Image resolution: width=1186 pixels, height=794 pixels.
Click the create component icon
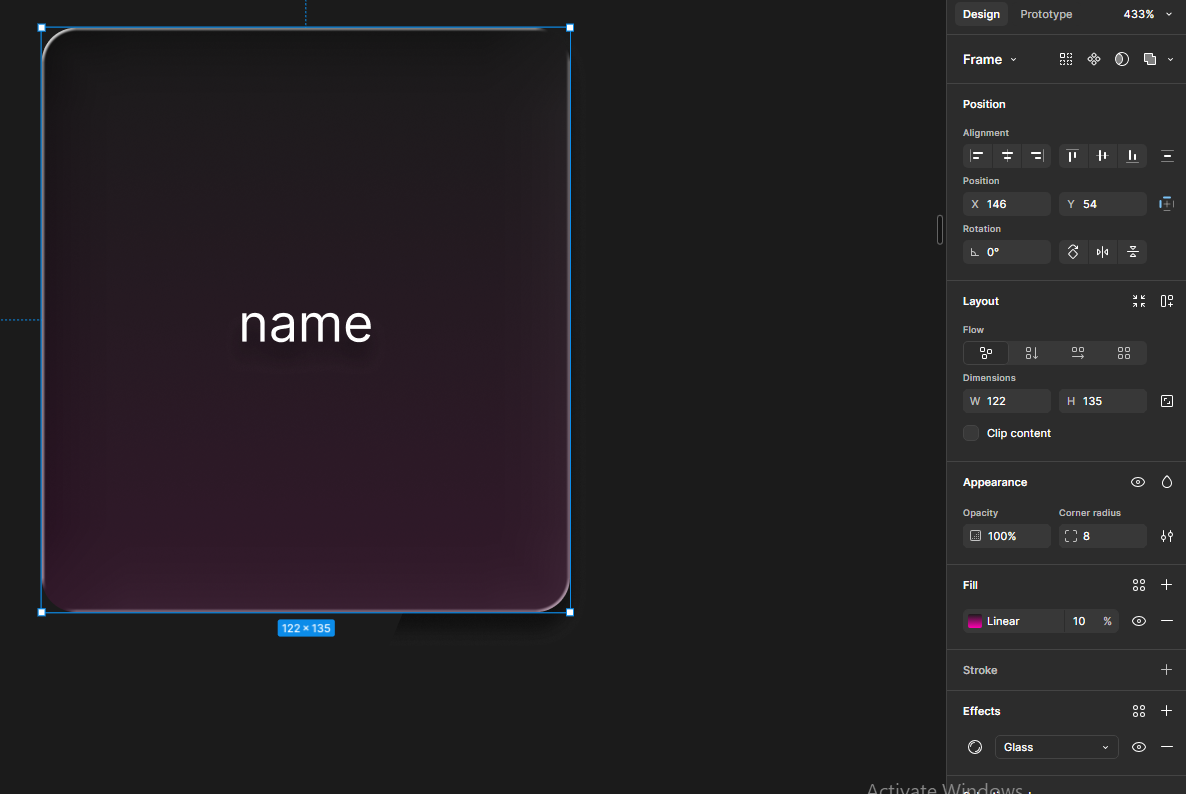pyautogui.click(x=1094, y=59)
